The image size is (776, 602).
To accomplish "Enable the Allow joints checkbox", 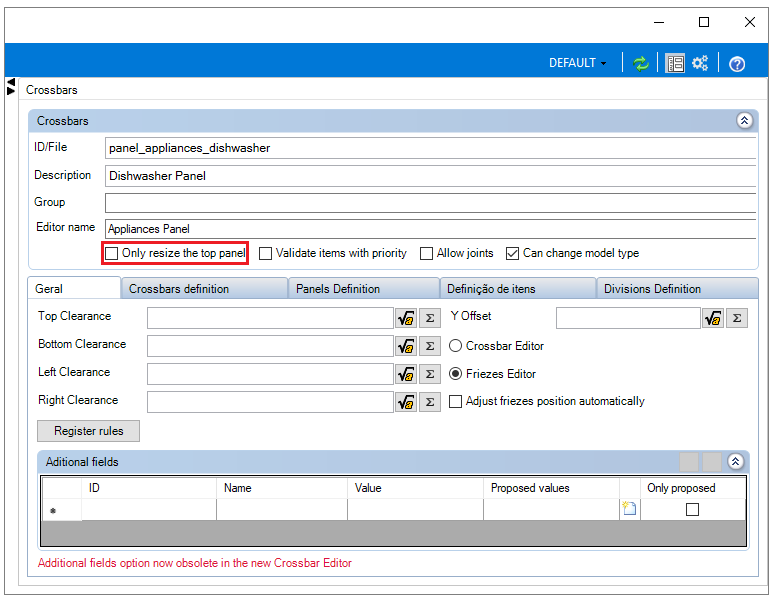I will pos(426,253).
